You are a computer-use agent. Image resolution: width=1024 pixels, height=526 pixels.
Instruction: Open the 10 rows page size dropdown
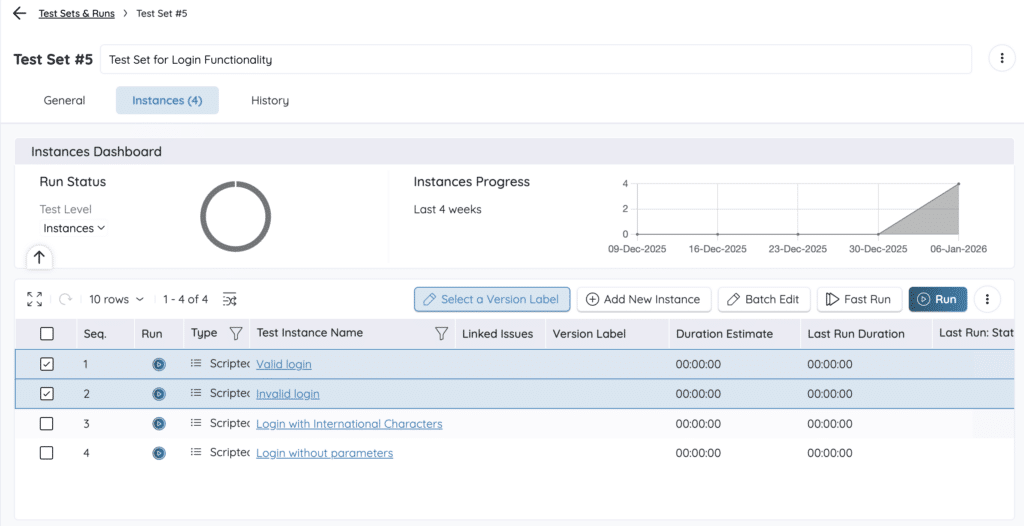tap(116, 299)
